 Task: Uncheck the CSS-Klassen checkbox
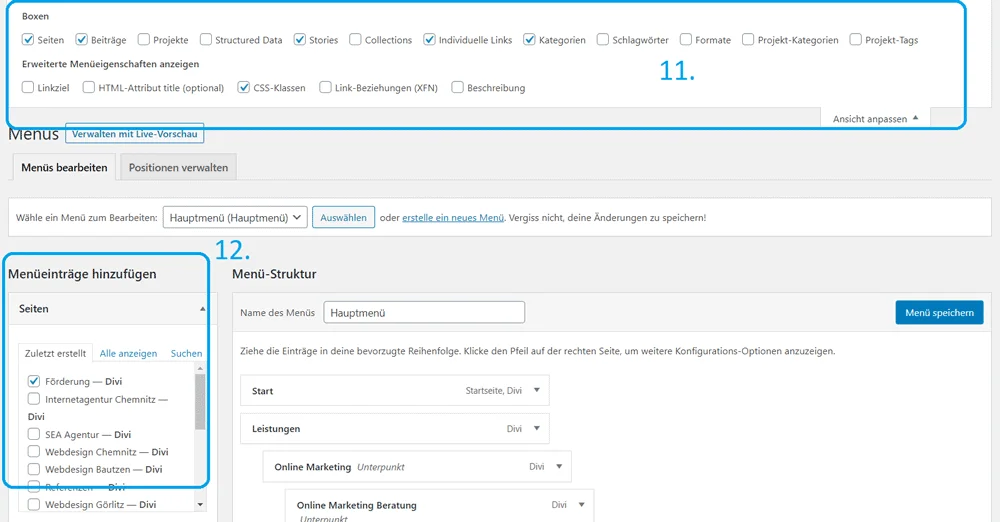tap(244, 87)
